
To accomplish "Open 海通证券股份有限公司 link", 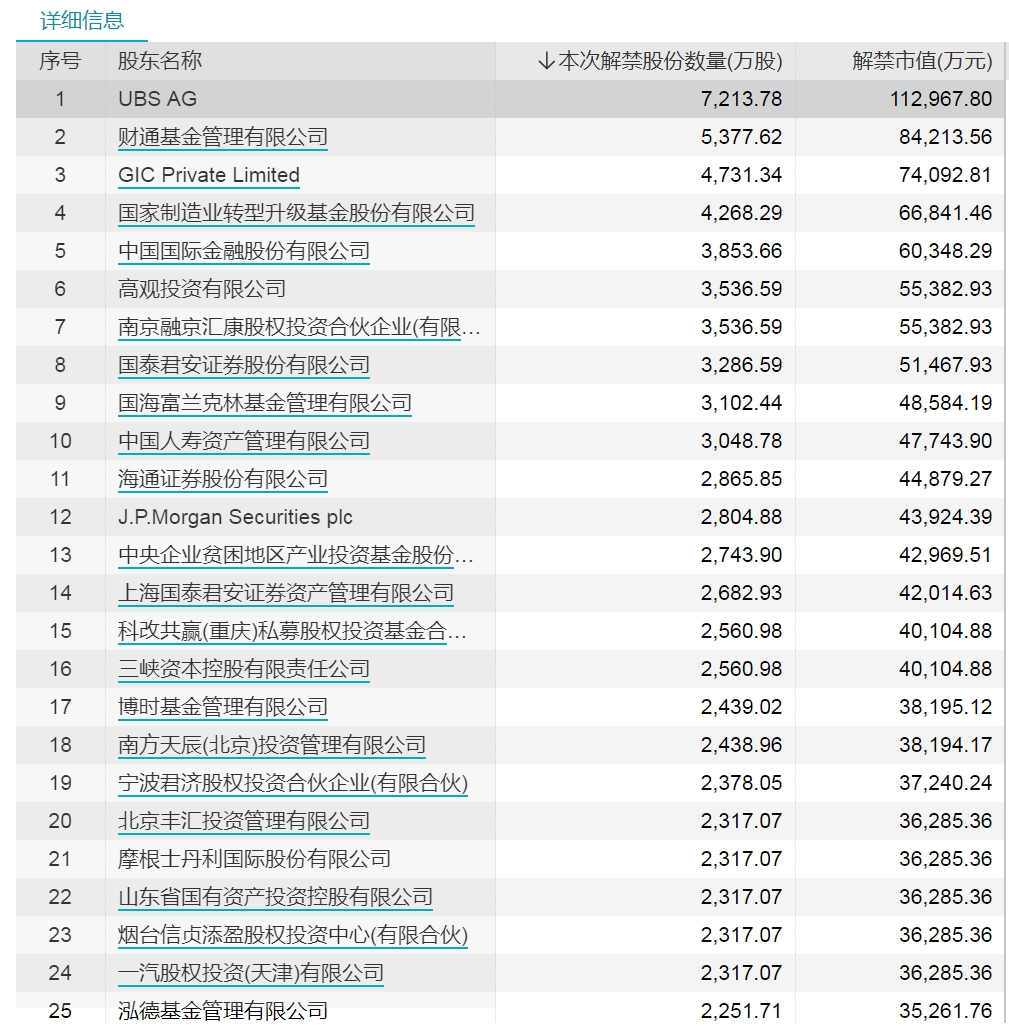I will click(x=223, y=479).
